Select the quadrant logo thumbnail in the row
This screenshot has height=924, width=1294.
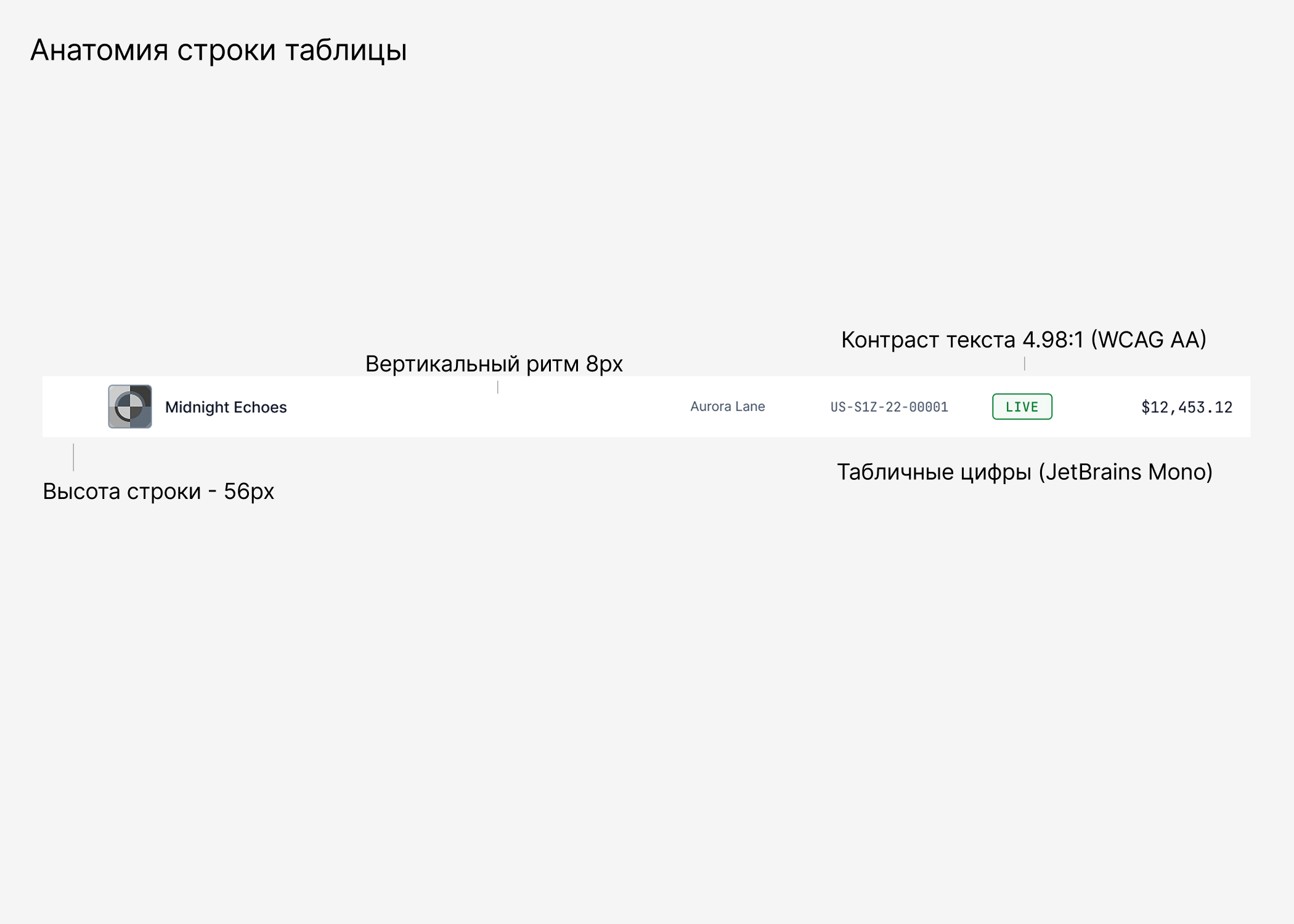(129, 407)
